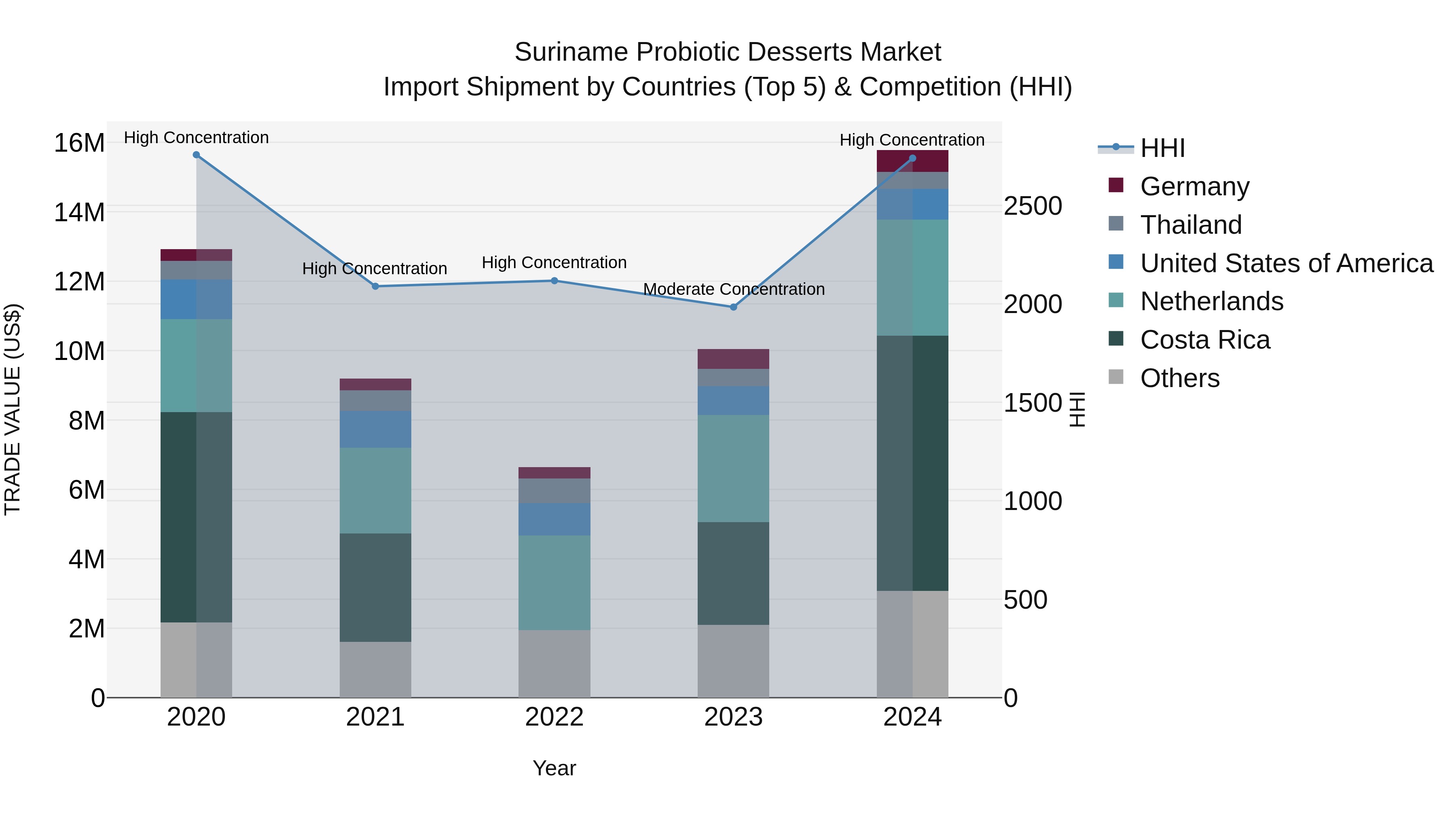Image resolution: width=1456 pixels, height=819 pixels.
Task: Click the Germany segment atop 2024 bar
Action: click(x=912, y=161)
